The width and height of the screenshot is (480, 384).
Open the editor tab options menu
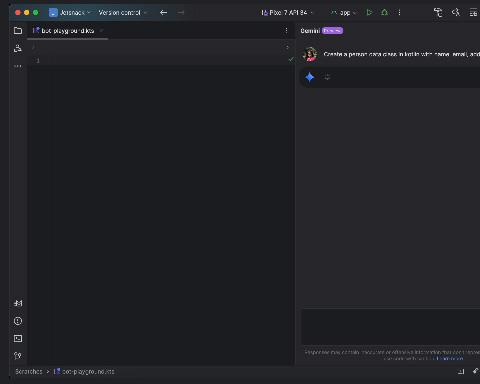pos(286,31)
